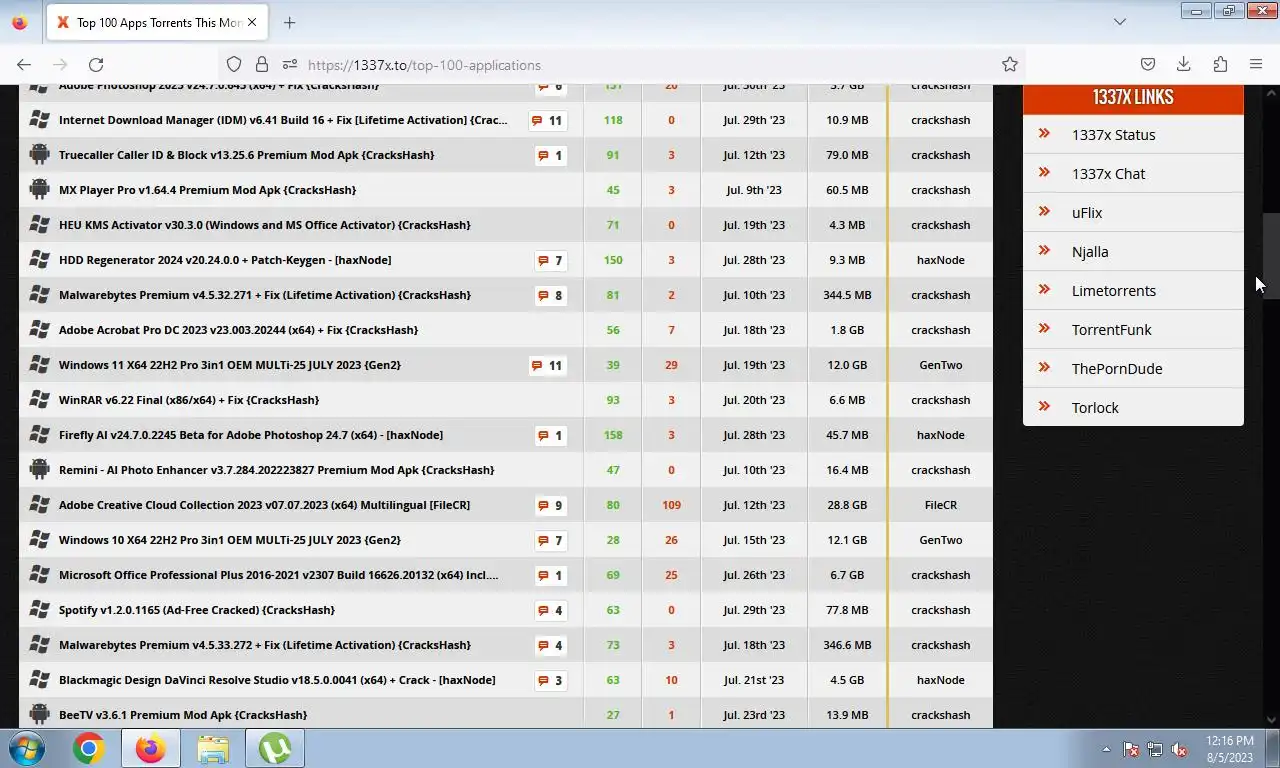This screenshot has width=1280, height=768.
Task: Open Adobe Acrobat Pro DC 2023 torrent
Action: click(x=238, y=330)
